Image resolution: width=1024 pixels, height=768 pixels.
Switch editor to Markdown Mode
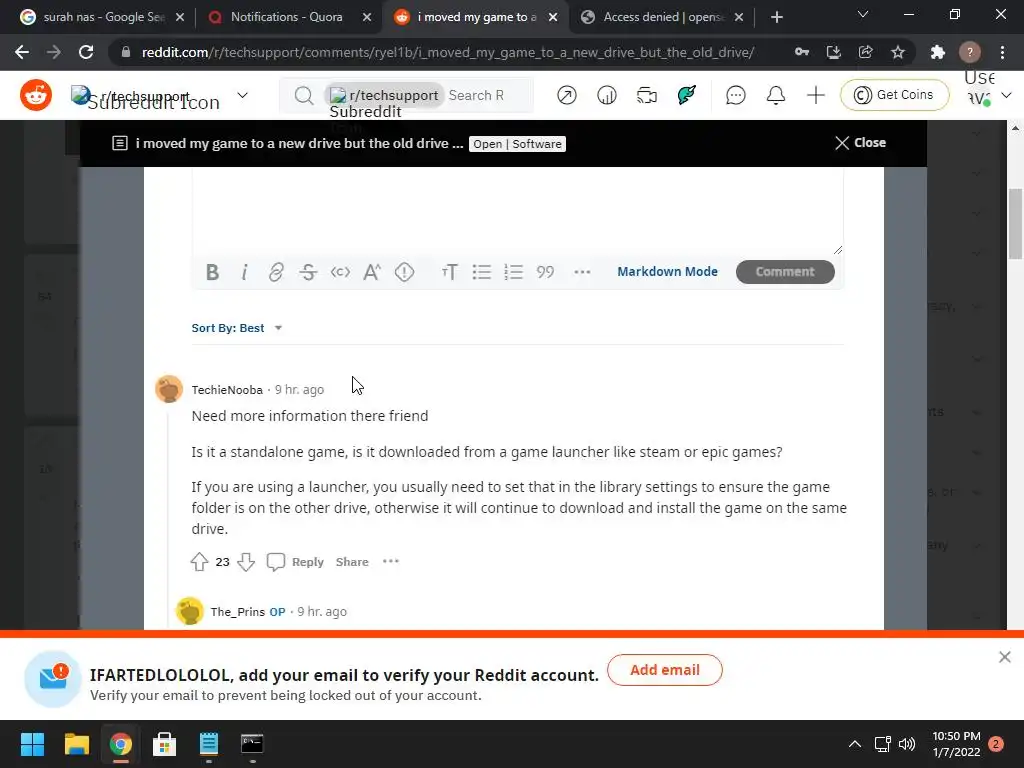click(x=667, y=272)
